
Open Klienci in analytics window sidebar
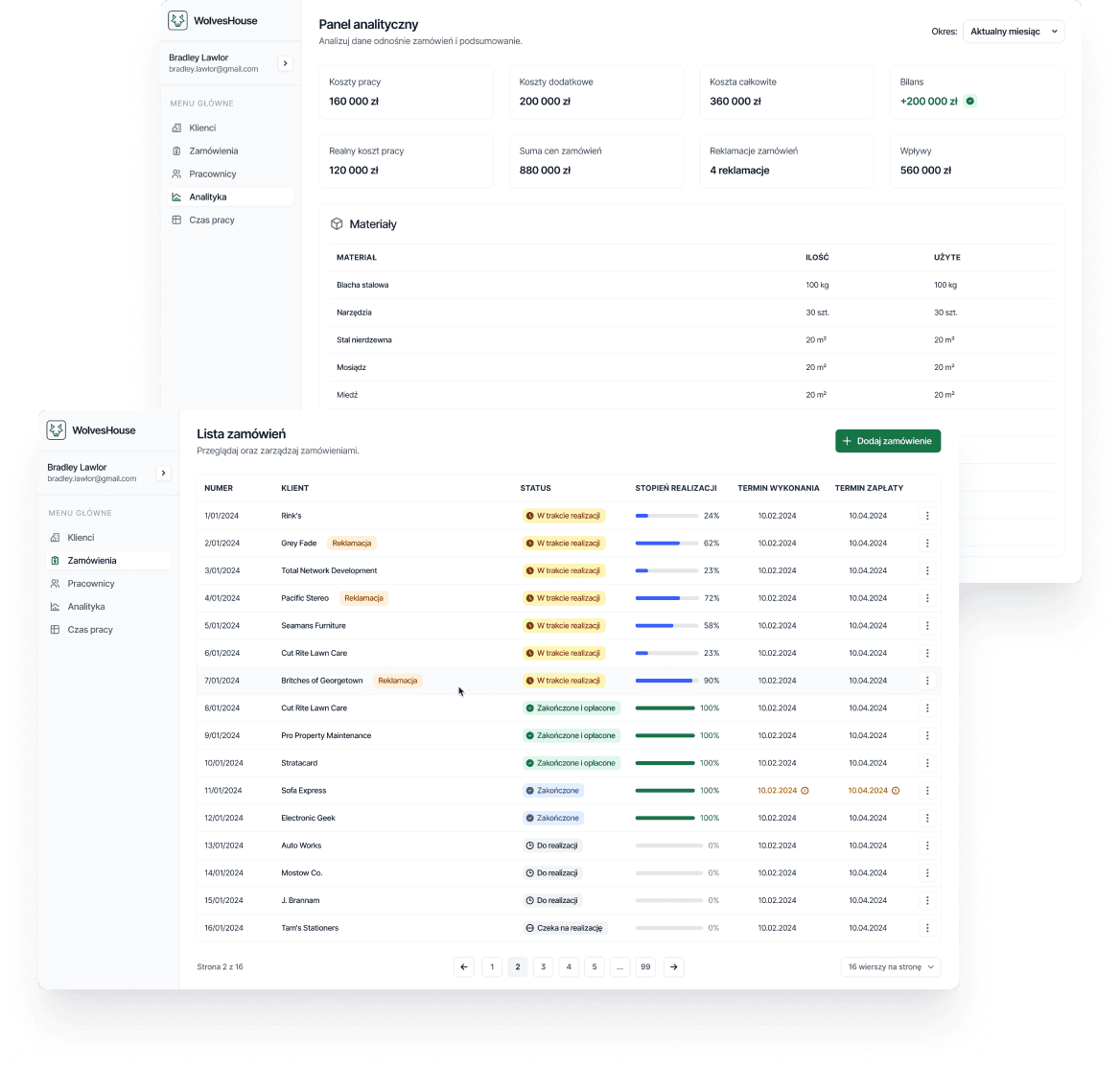[x=230, y=127]
